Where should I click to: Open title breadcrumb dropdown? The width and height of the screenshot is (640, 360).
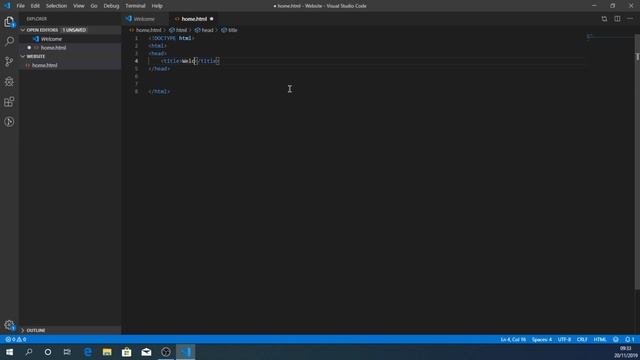click(x=229, y=30)
